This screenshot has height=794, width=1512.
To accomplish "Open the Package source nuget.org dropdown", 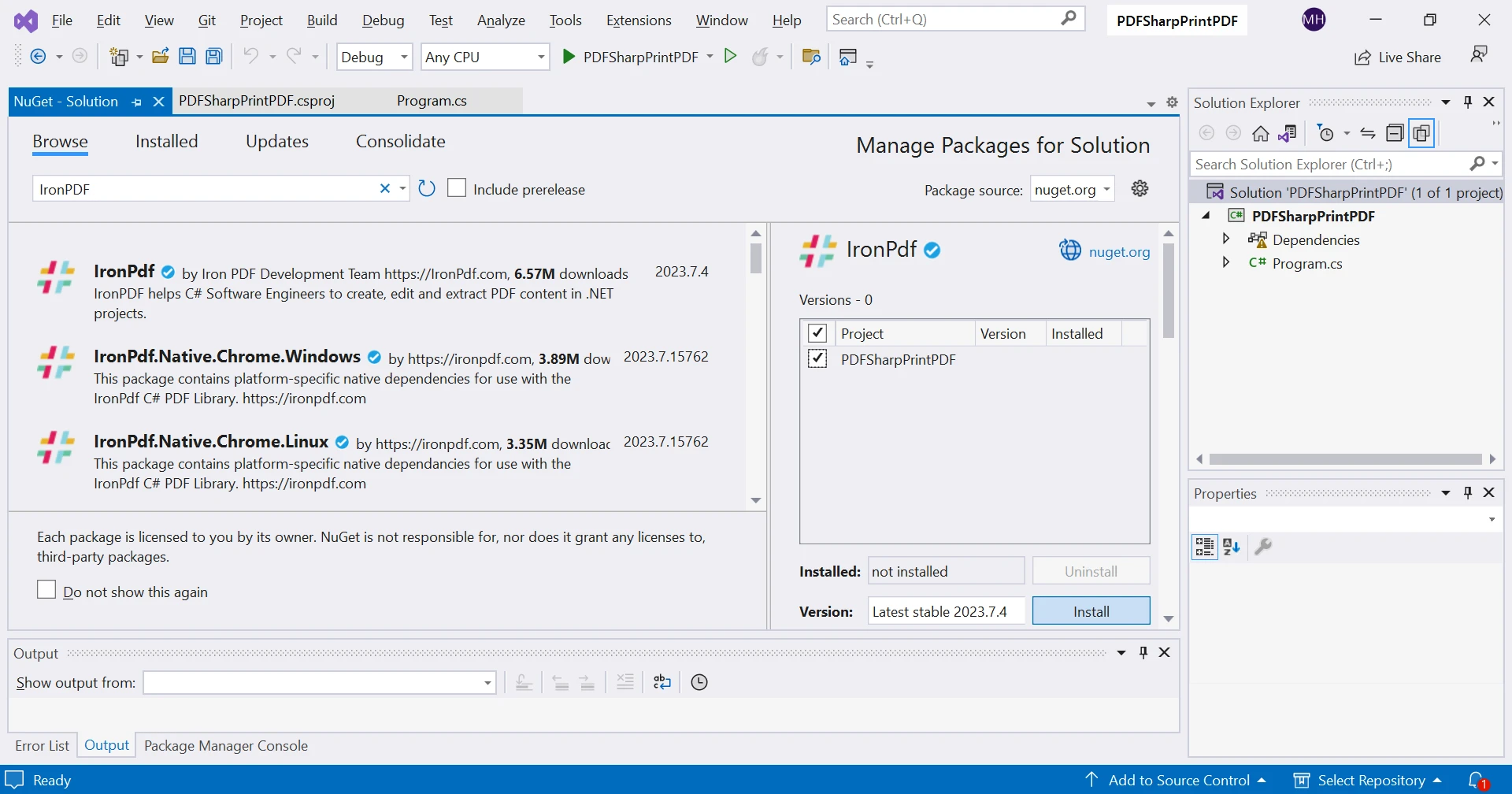I will [1073, 189].
